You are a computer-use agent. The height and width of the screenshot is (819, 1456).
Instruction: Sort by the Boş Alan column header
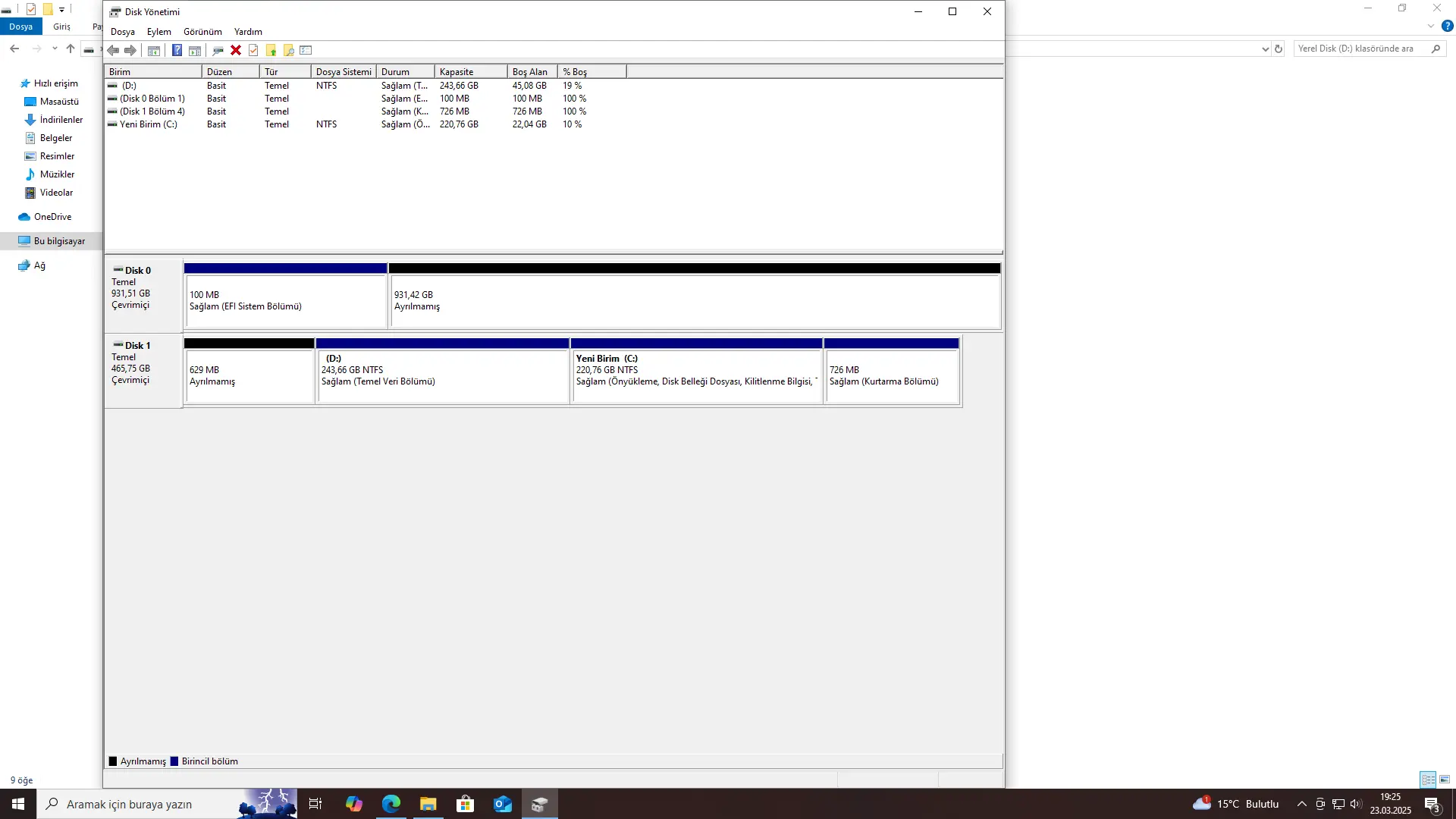pos(532,71)
